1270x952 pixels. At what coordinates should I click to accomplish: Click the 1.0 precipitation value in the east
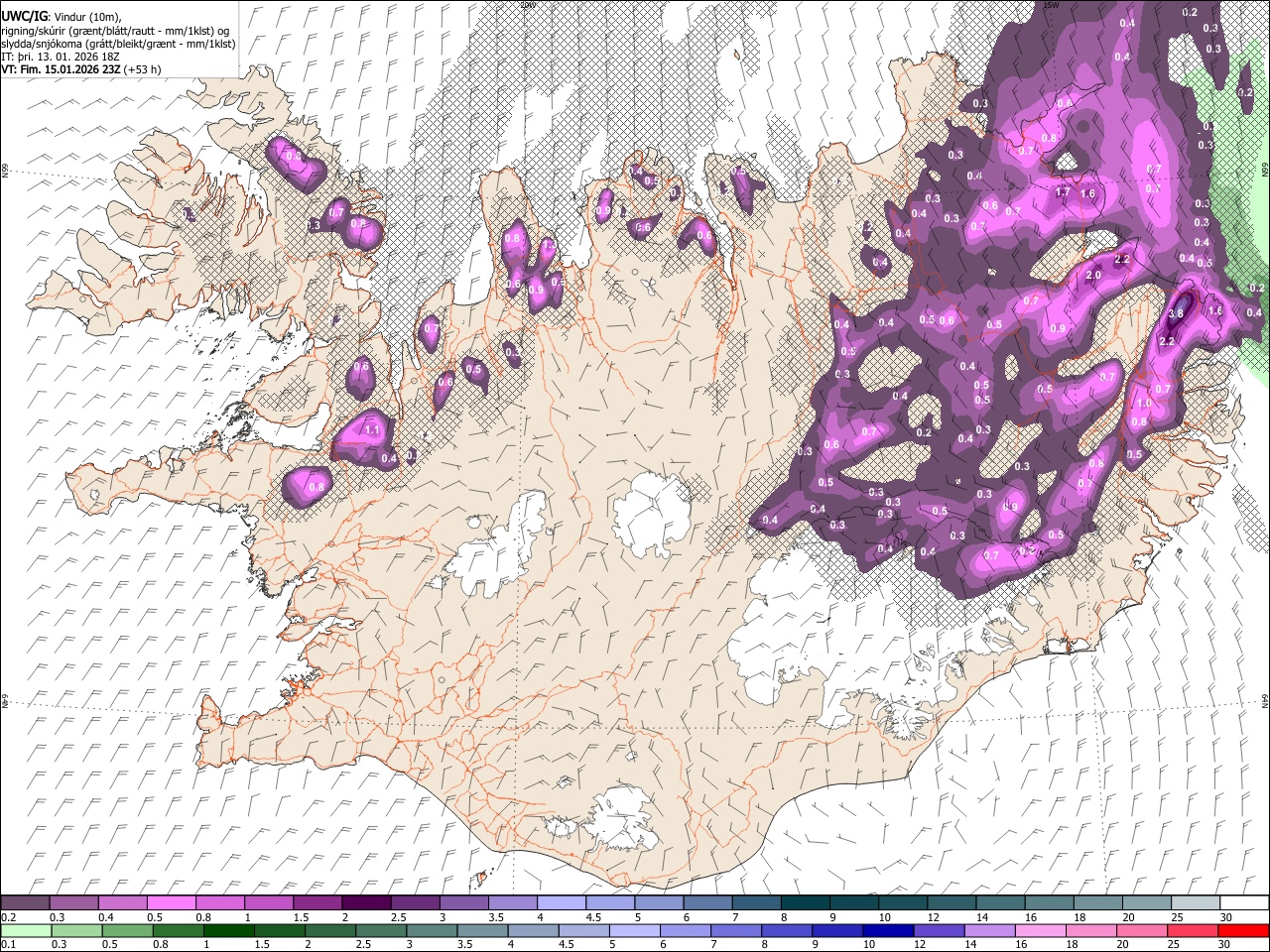[x=1143, y=404]
